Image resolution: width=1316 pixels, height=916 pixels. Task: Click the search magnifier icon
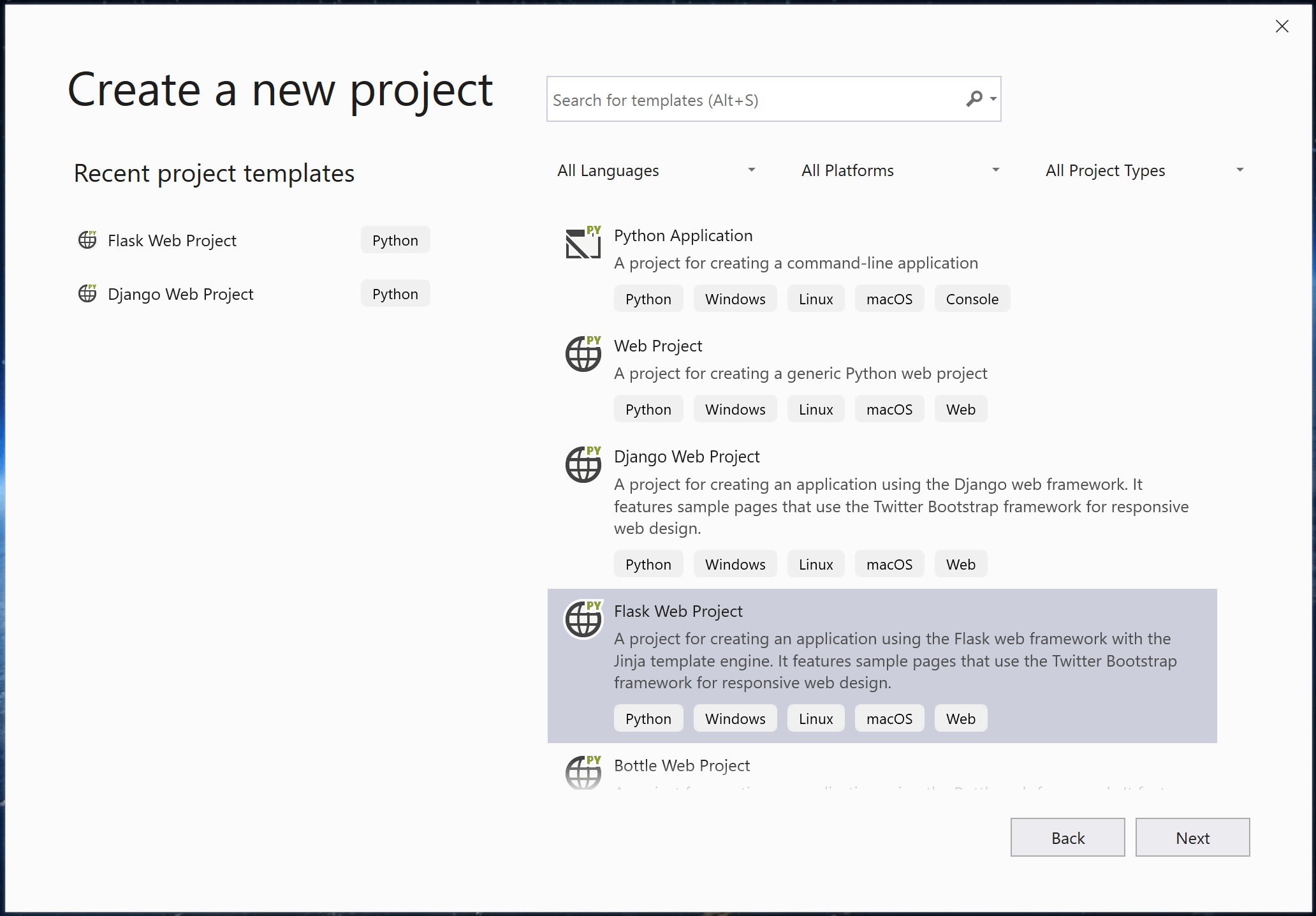[x=974, y=99]
